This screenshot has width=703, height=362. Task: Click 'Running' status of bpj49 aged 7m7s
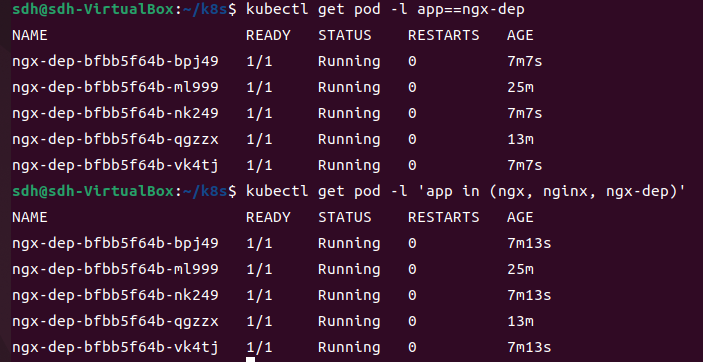coord(349,62)
